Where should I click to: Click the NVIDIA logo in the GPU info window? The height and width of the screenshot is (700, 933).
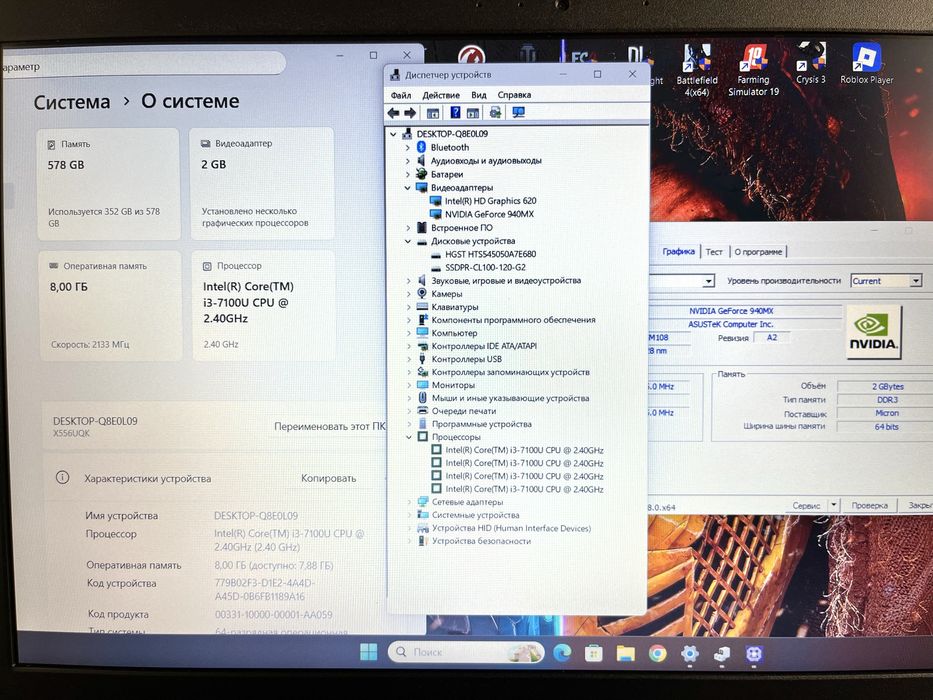click(873, 332)
